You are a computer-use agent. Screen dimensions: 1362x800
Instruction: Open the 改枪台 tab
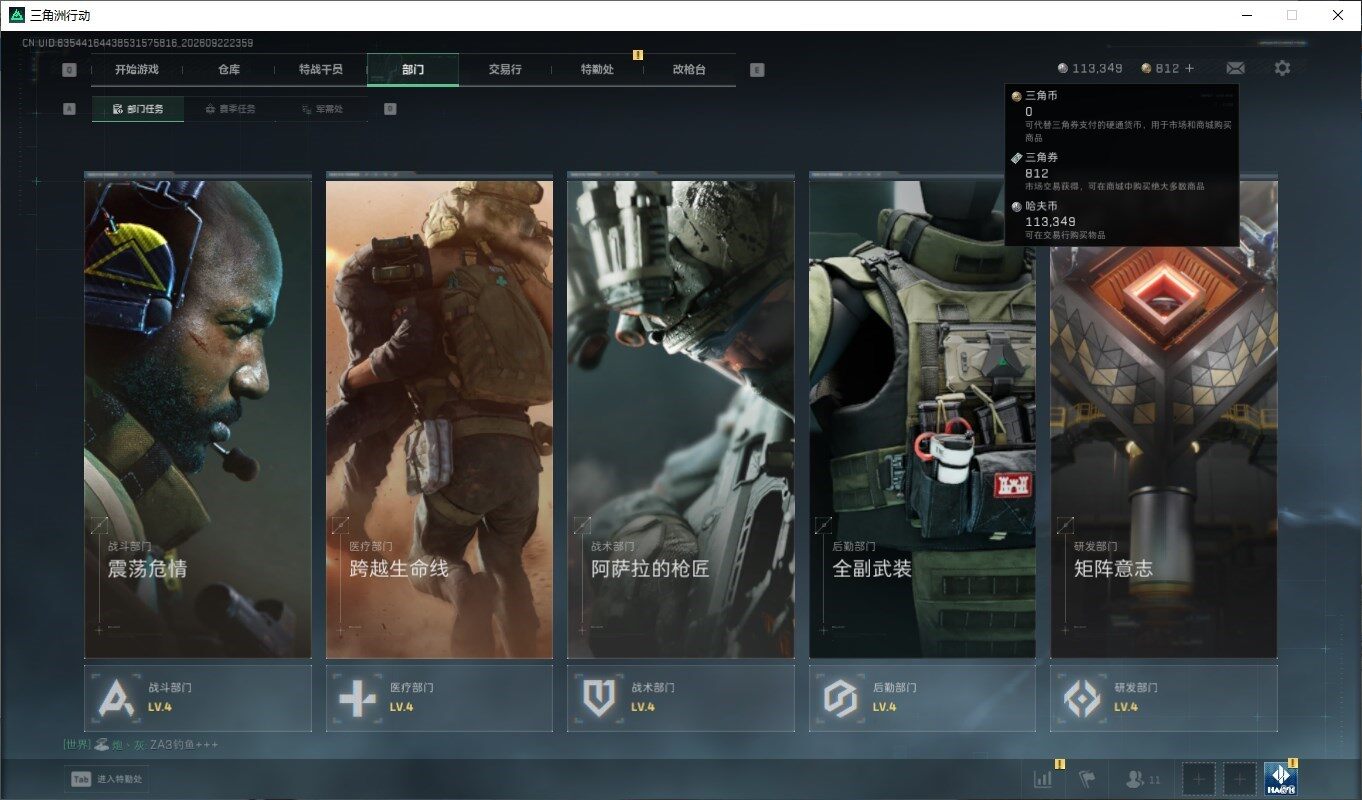tap(689, 70)
